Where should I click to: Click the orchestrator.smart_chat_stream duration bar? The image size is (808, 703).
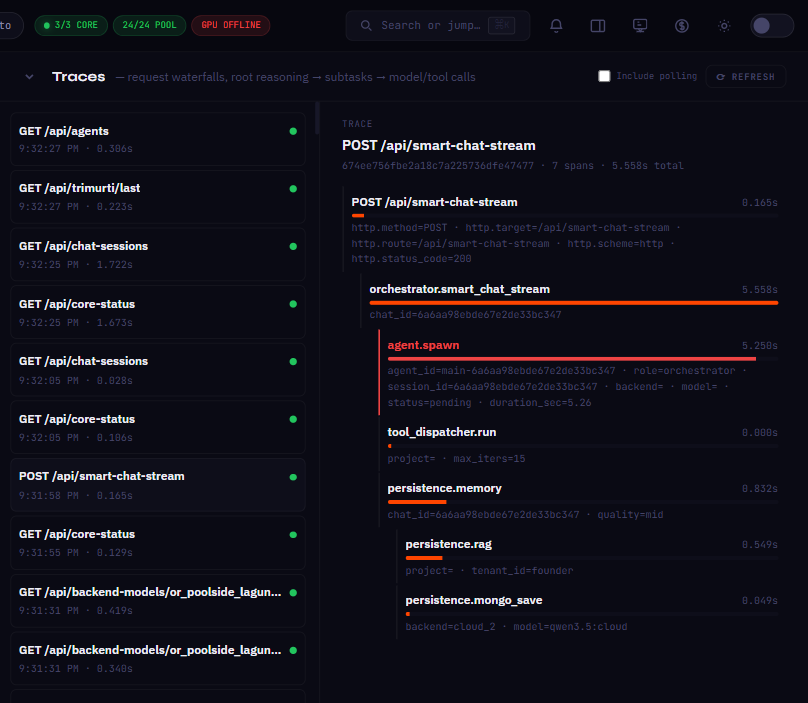(x=574, y=303)
